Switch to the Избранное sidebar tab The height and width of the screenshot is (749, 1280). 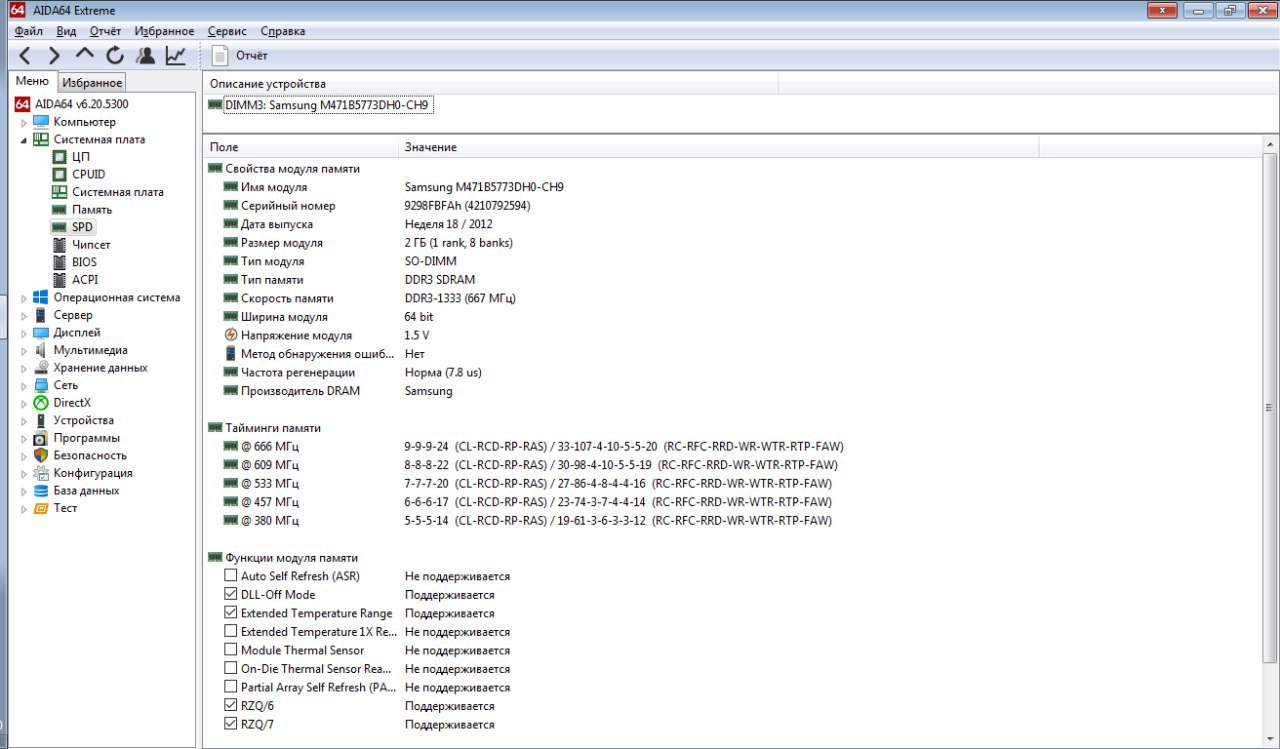pyautogui.click(x=92, y=83)
